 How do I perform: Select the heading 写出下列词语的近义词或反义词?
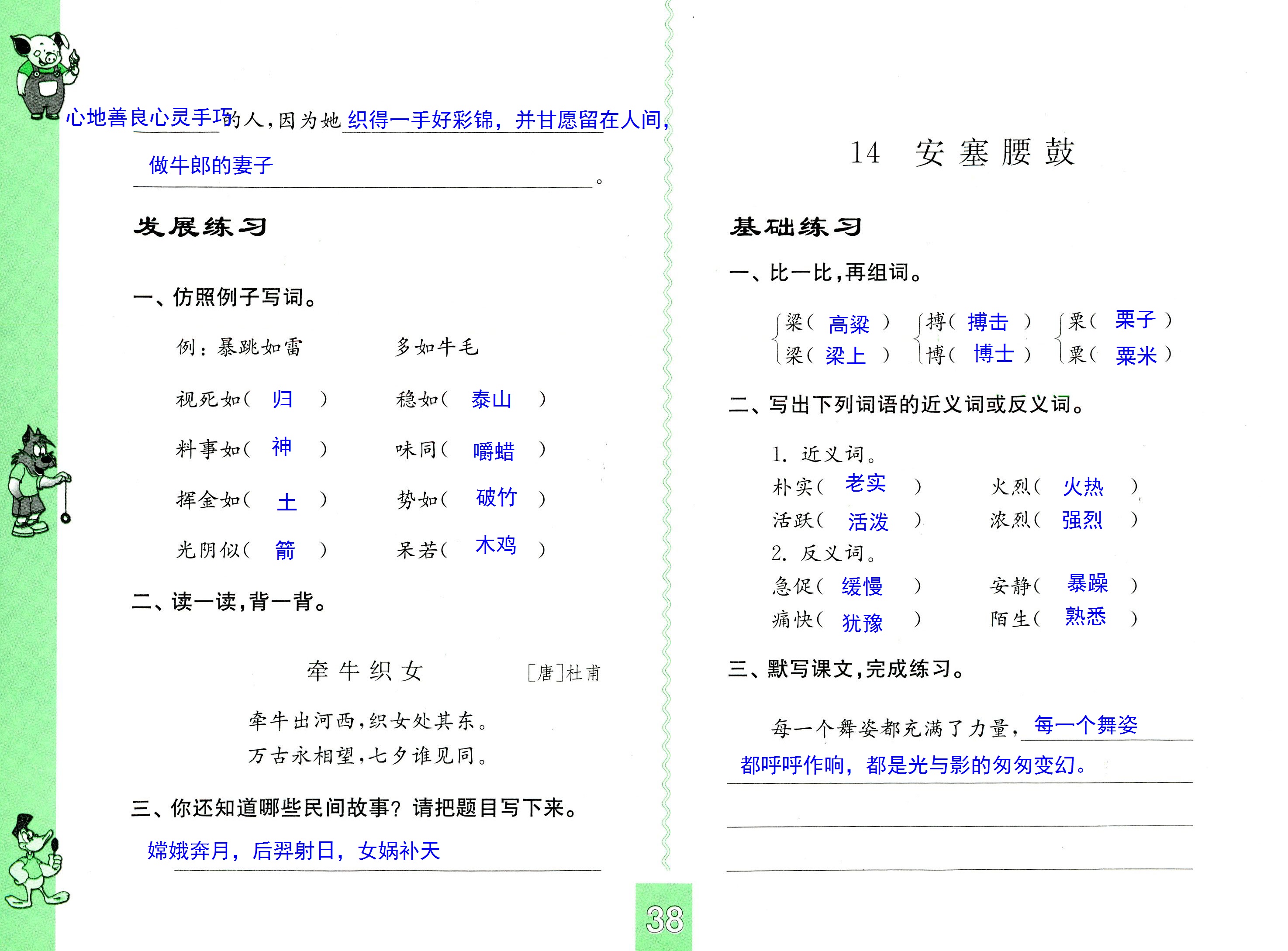click(907, 404)
